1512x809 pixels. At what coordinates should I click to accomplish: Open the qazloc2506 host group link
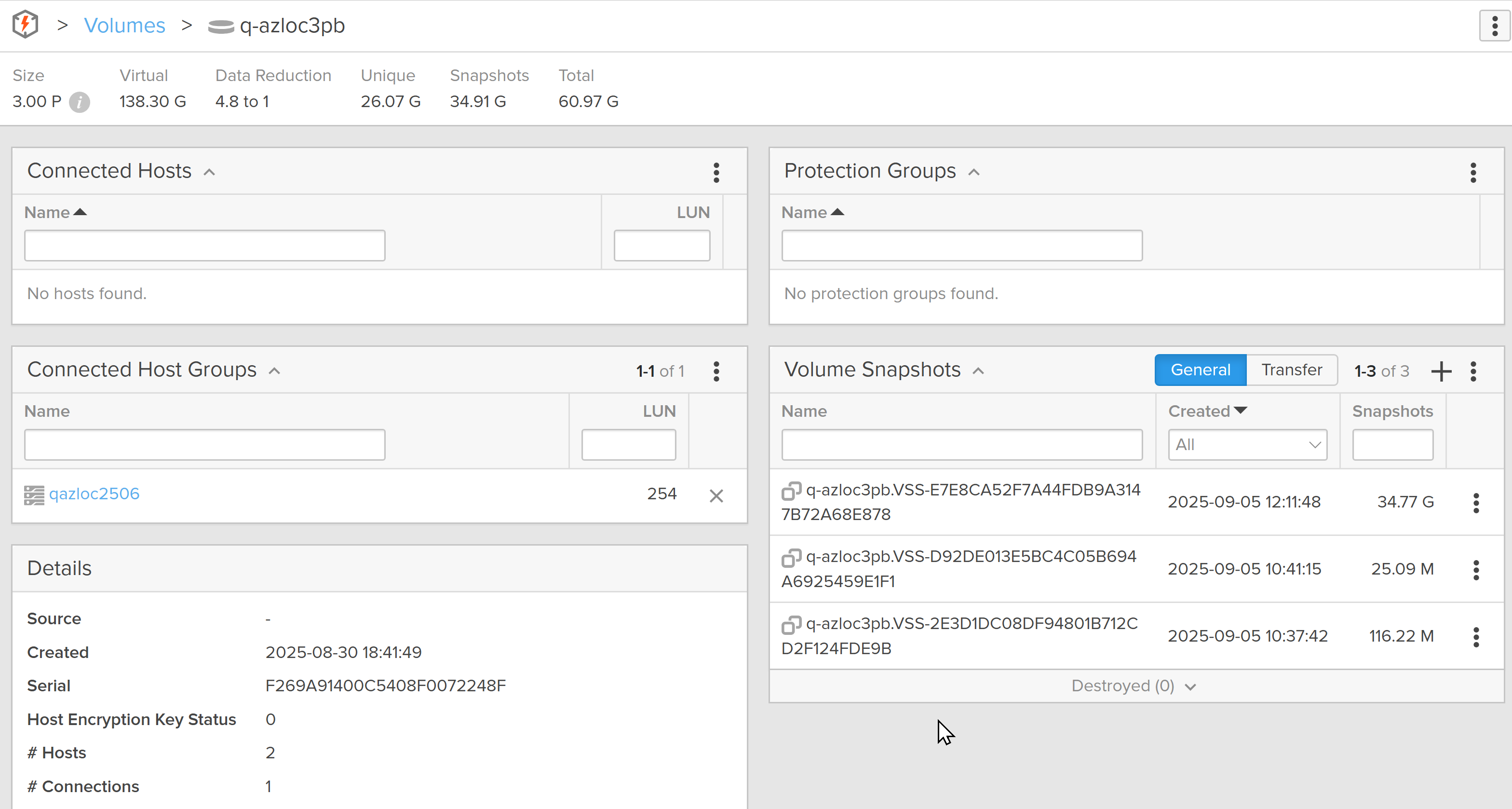94,494
